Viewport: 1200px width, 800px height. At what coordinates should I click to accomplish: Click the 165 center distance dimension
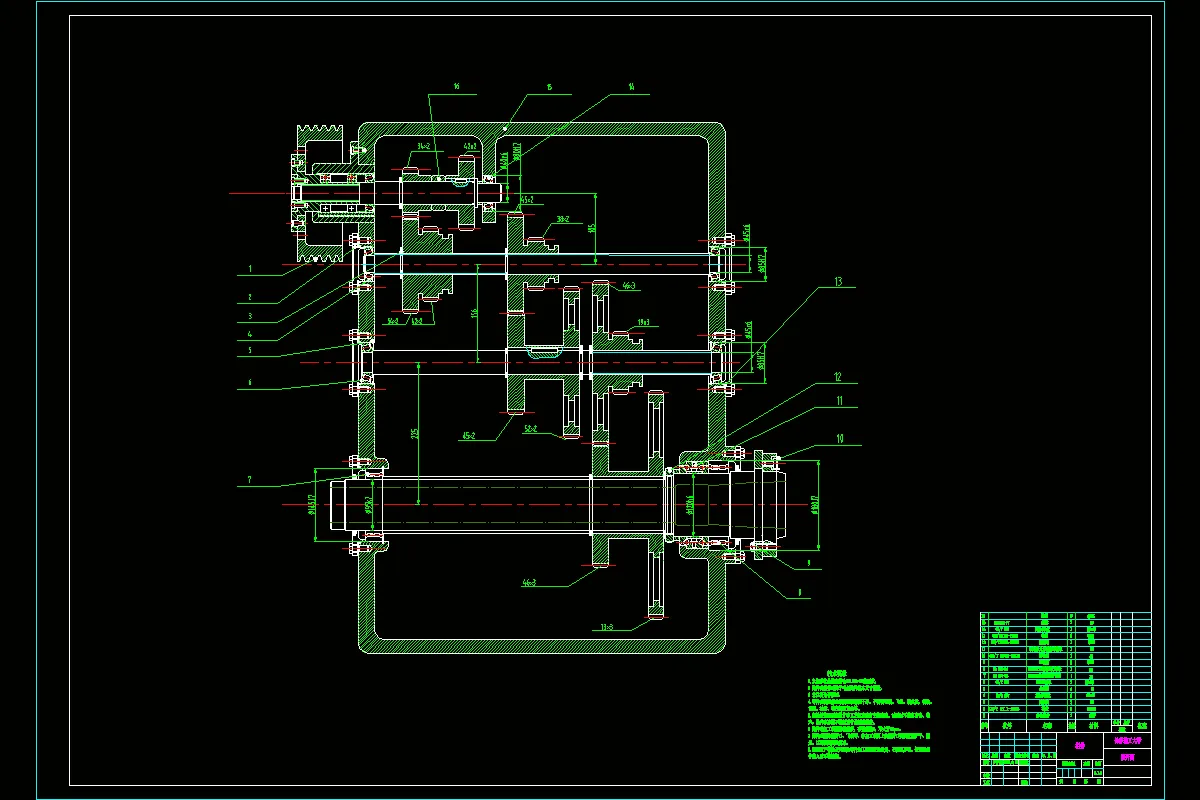click(x=591, y=228)
